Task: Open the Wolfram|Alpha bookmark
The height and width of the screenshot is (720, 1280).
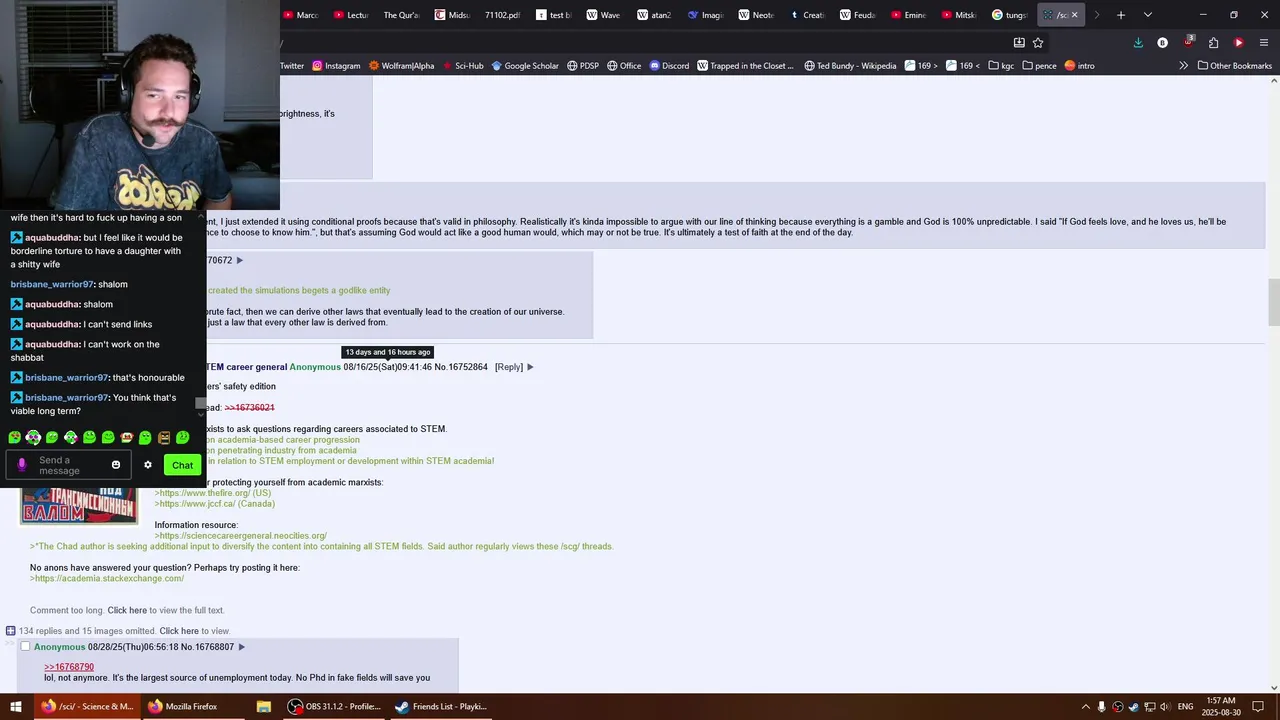Action: point(401,66)
